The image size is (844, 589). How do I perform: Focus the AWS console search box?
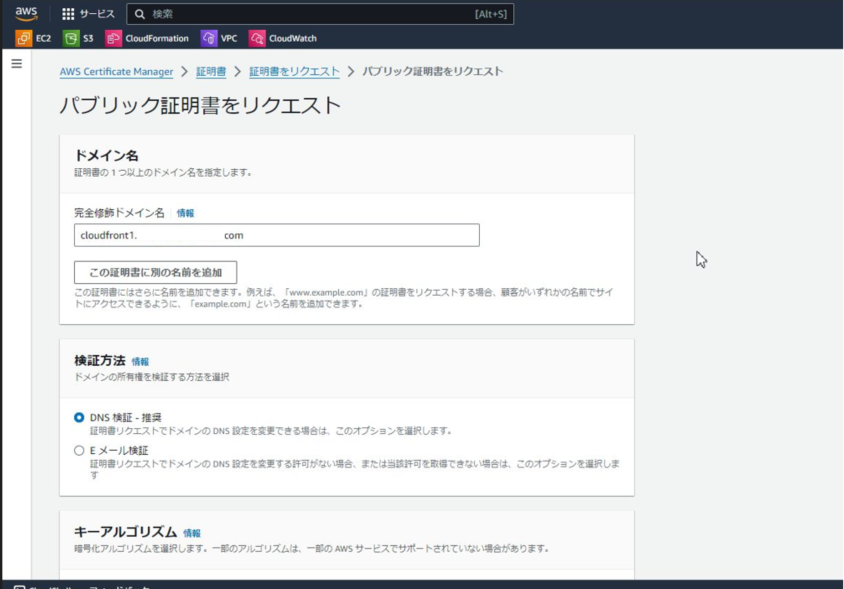tap(320, 14)
